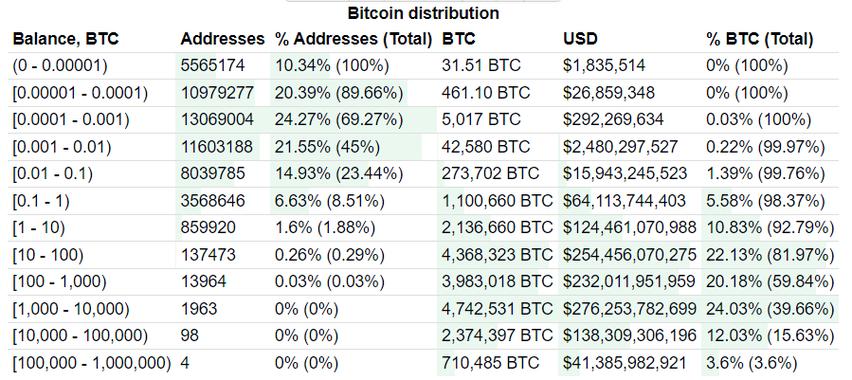
Task: Click the '% Addresses (Total)' column header
Action: pos(354,39)
